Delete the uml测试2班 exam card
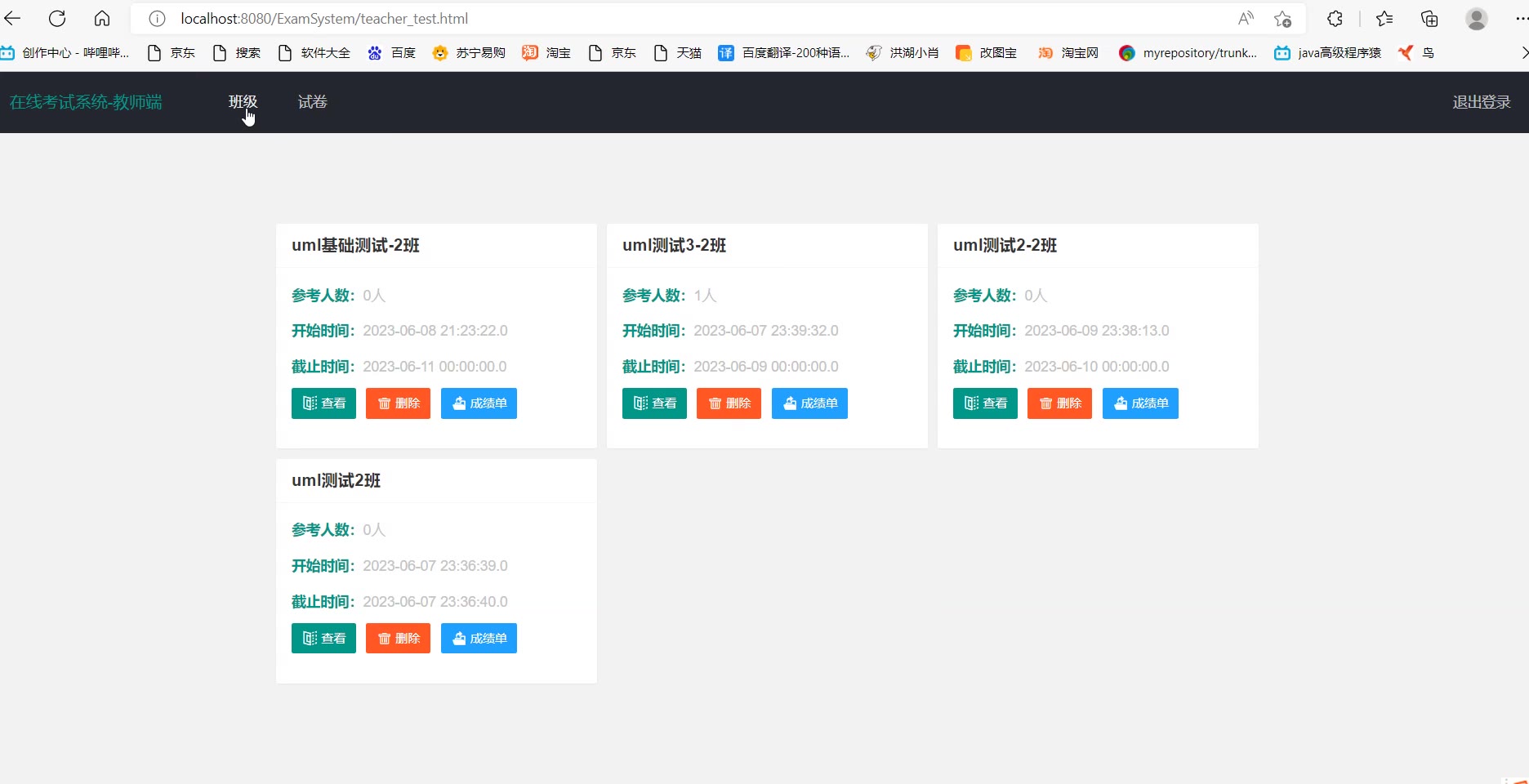Screen dimensions: 1529x784 pyautogui.click(x=398, y=639)
